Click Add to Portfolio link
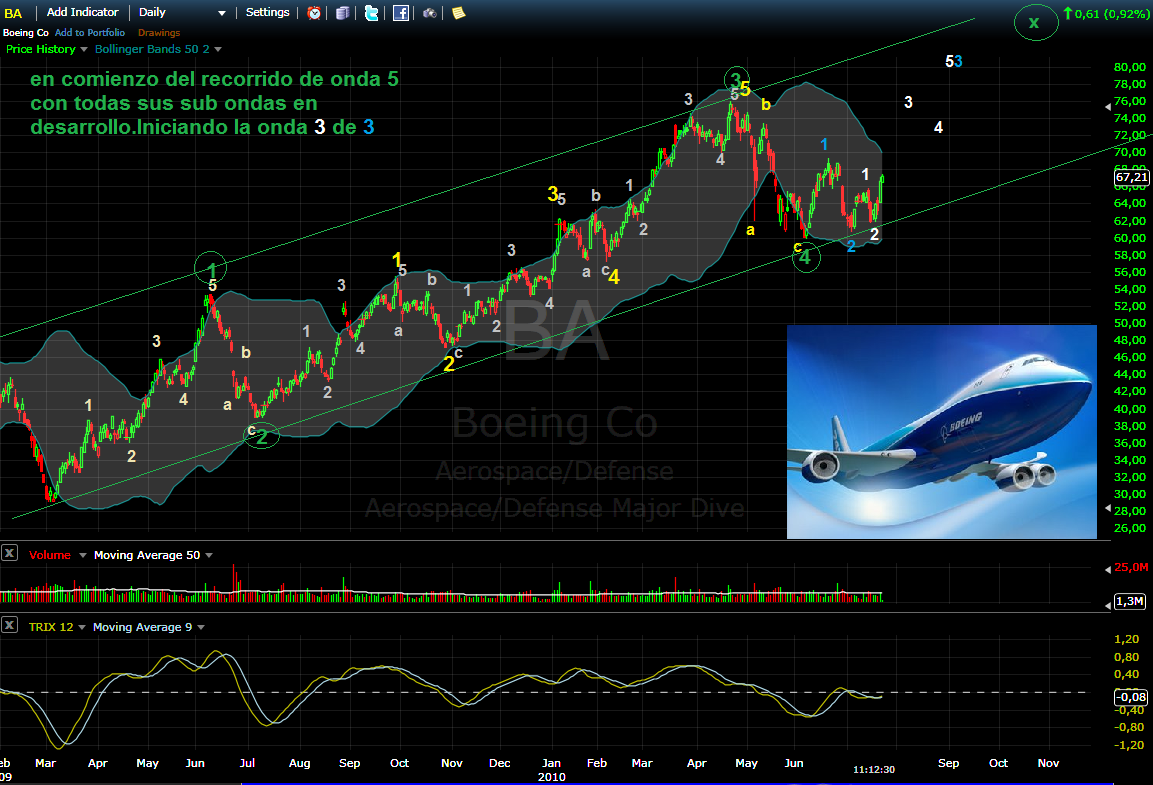 click(x=90, y=32)
